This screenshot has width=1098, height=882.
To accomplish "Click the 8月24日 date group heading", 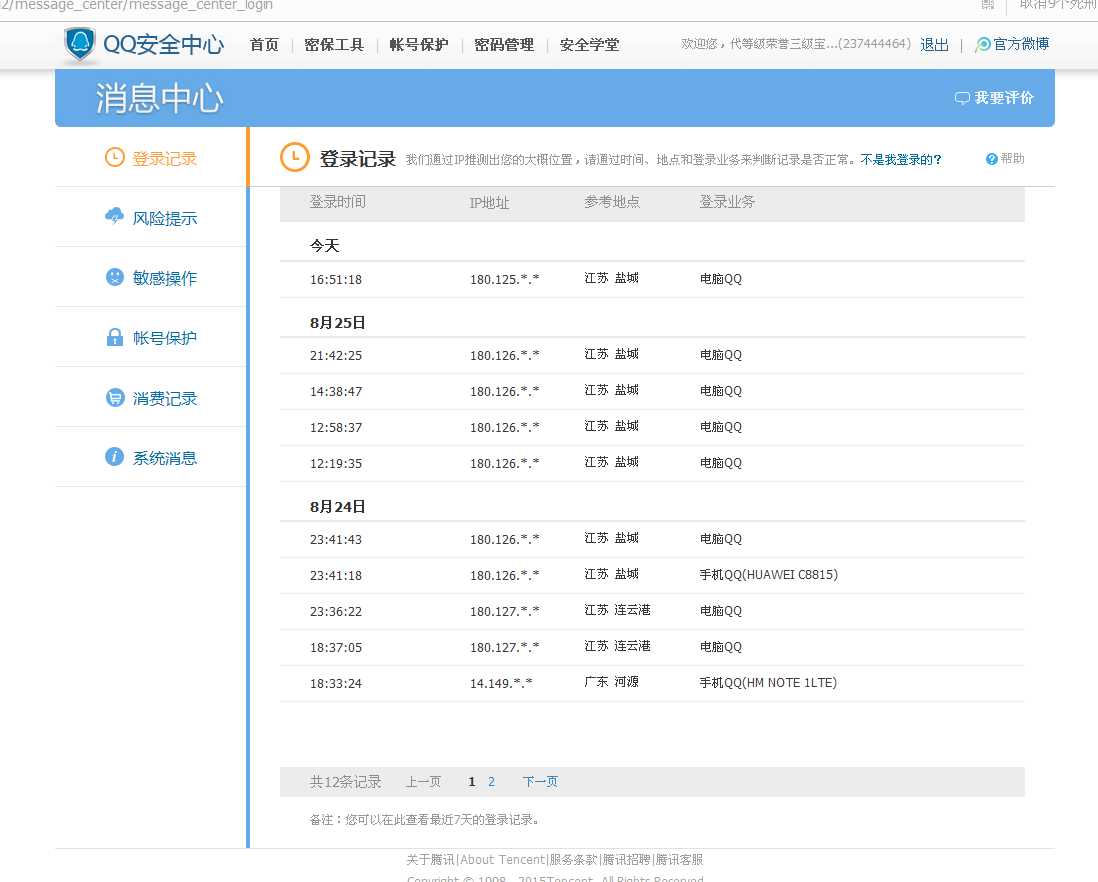I will point(338,507).
